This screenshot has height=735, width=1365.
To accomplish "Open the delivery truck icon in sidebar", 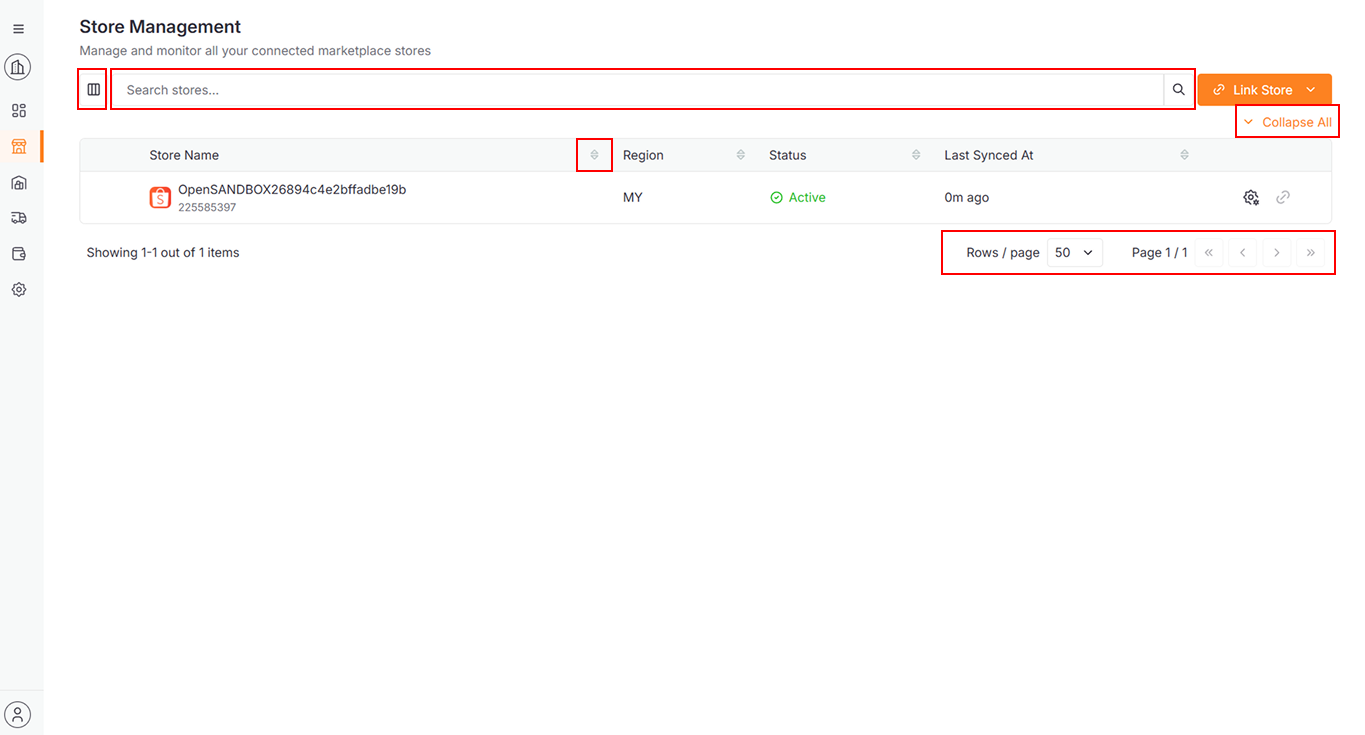I will coord(18,218).
